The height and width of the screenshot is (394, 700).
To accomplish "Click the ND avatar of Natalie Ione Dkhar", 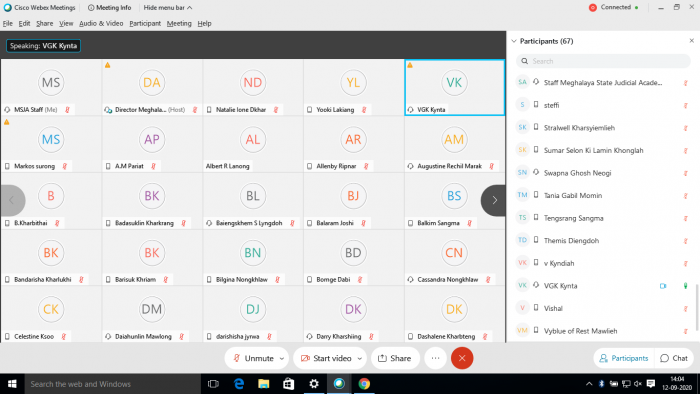I will 253,83.
